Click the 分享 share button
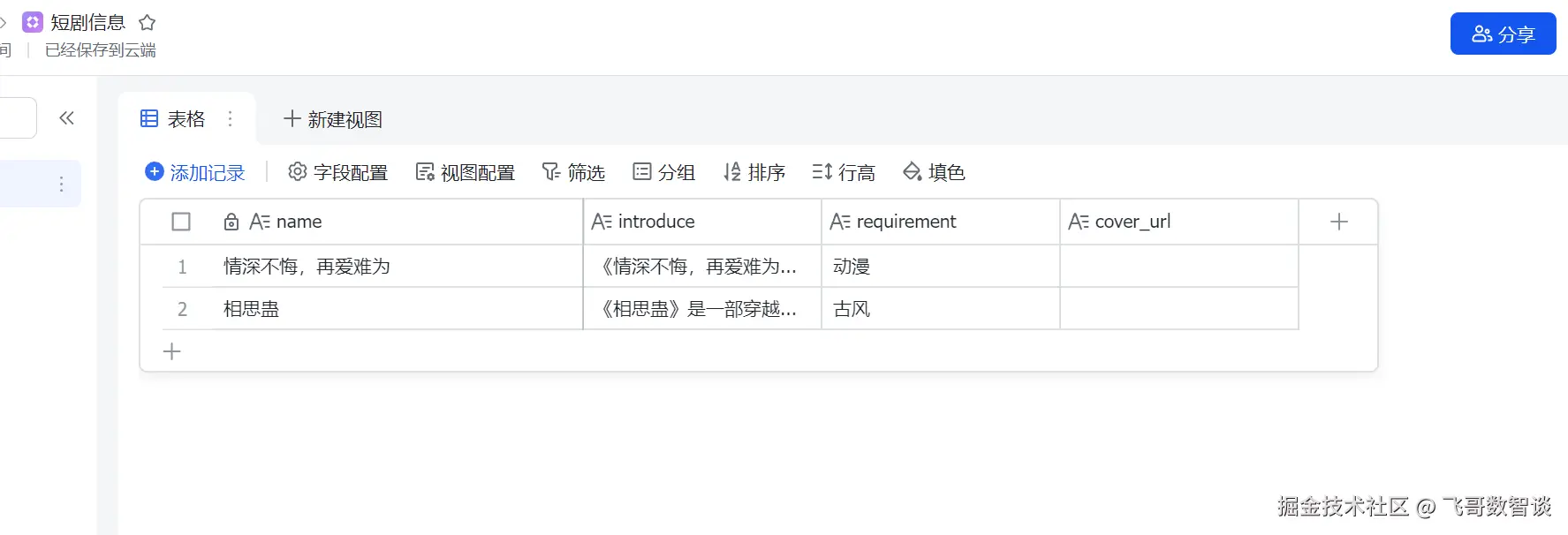This screenshot has width=1568, height=535. tap(1503, 34)
